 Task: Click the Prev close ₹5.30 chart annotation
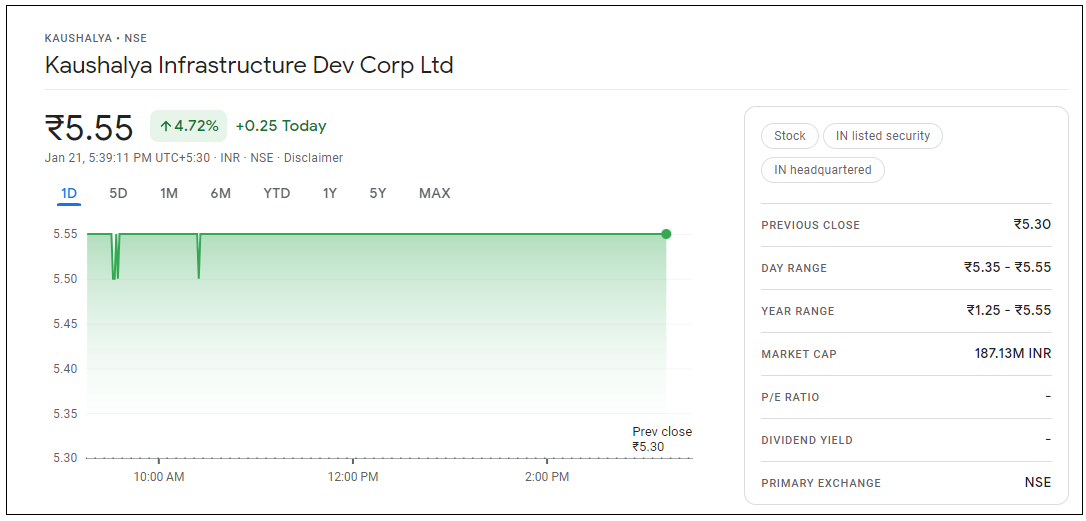[662, 439]
